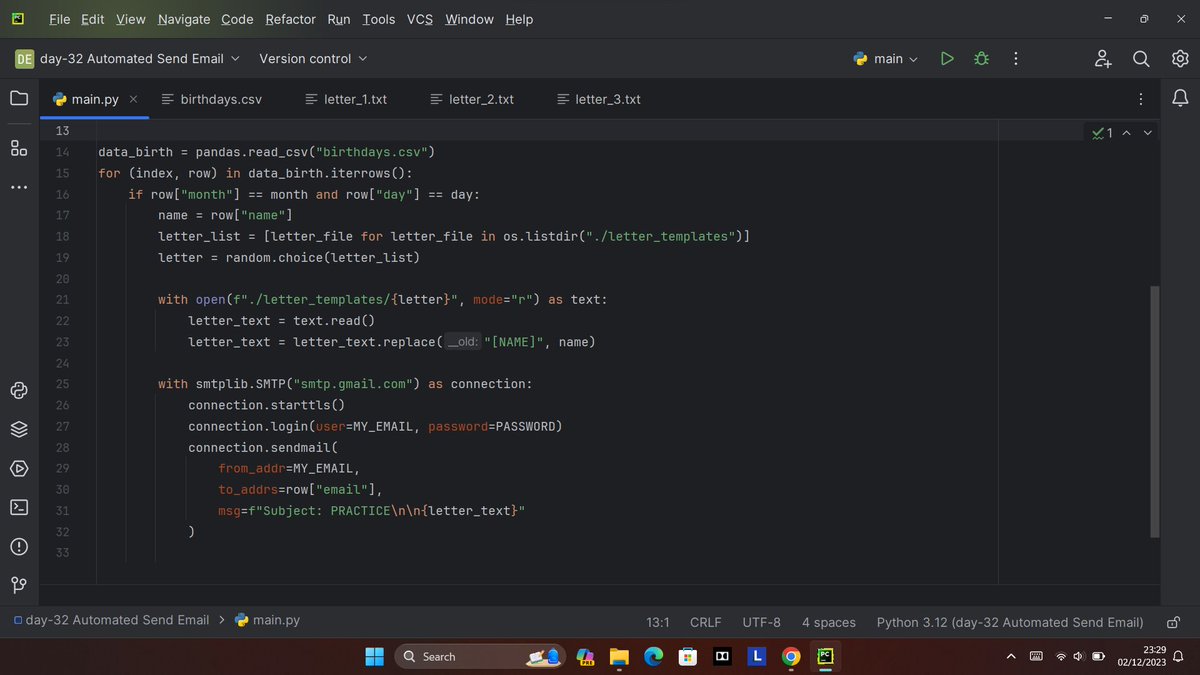Open the Terminal tool window
Image resolution: width=1200 pixels, height=675 pixels.
pos(19,507)
